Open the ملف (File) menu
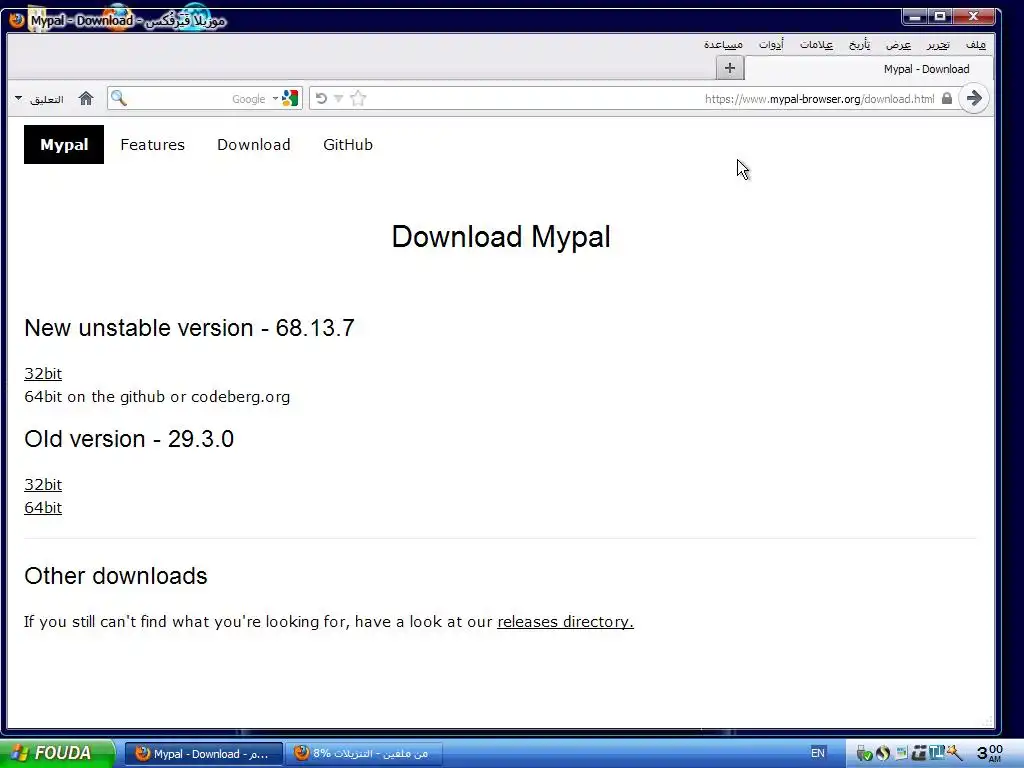This screenshot has width=1024, height=768. [x=976, y=44]
